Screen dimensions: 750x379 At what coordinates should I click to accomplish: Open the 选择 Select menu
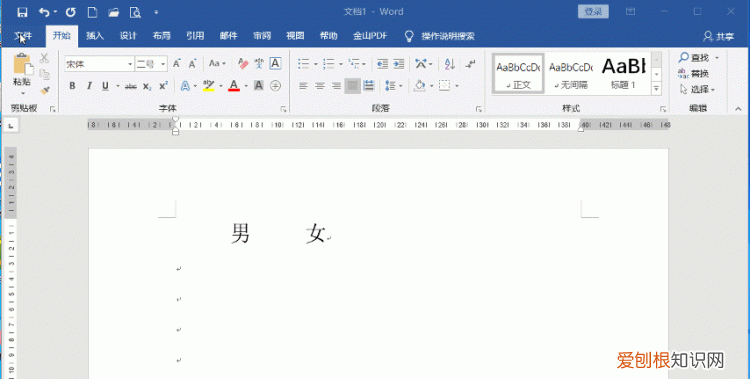coord(697,89)
